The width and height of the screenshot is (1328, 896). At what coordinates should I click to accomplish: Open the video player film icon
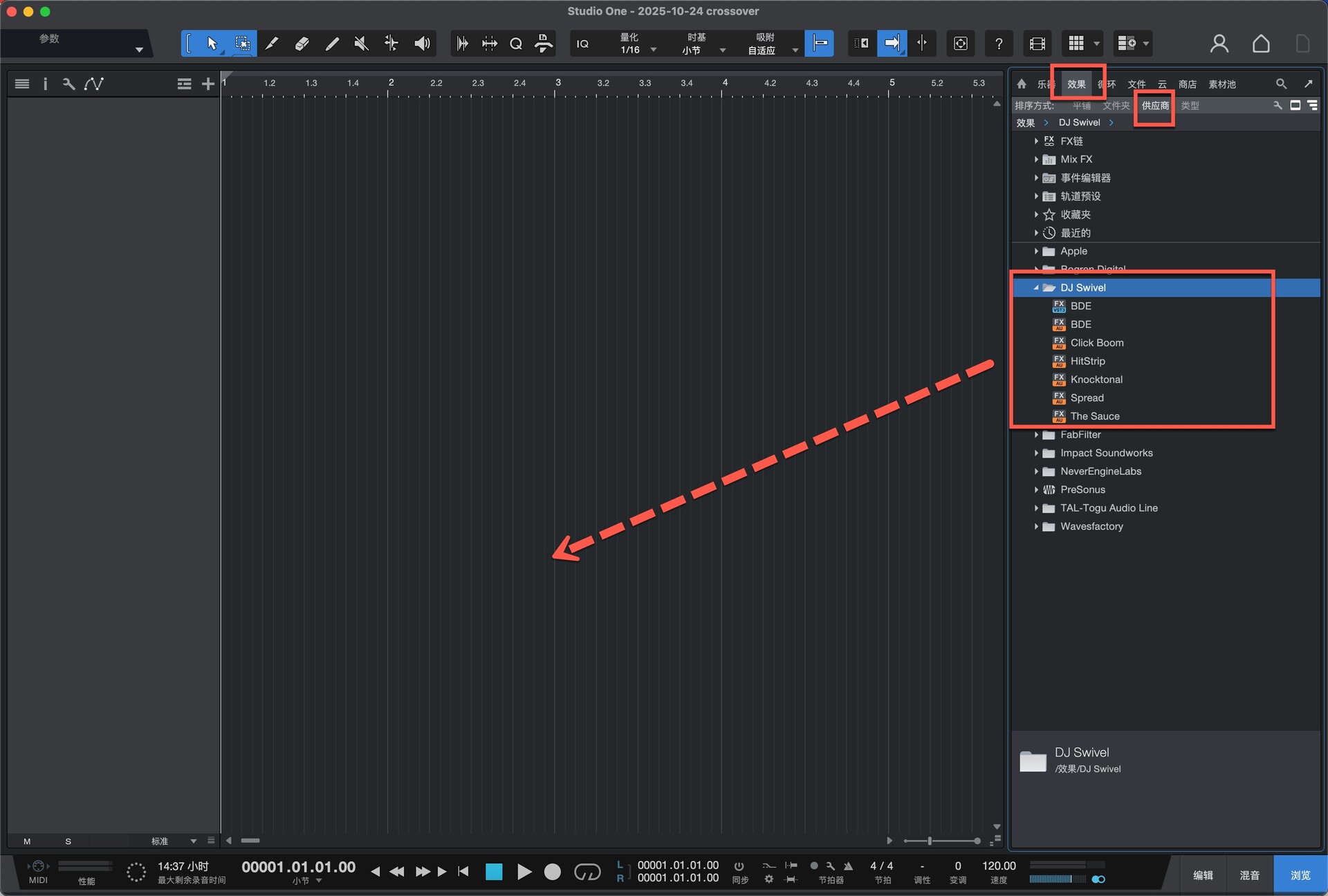coord(1037,44)
